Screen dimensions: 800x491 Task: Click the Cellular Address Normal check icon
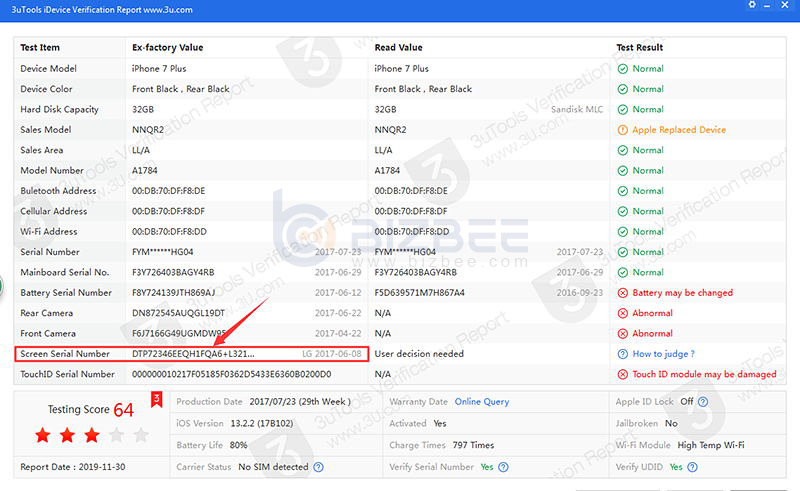622,212
